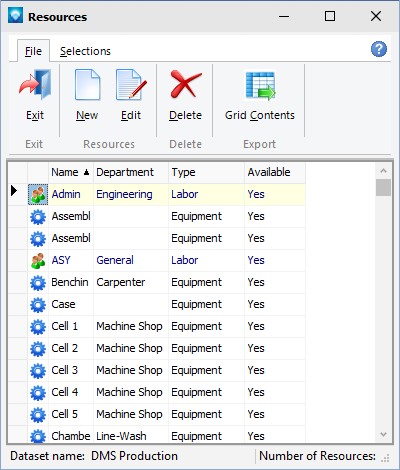Image resolution: width=400 pixels, height=470 pixels.
Task: Click the scrollbar down arrow
Action: click(383, 434)
